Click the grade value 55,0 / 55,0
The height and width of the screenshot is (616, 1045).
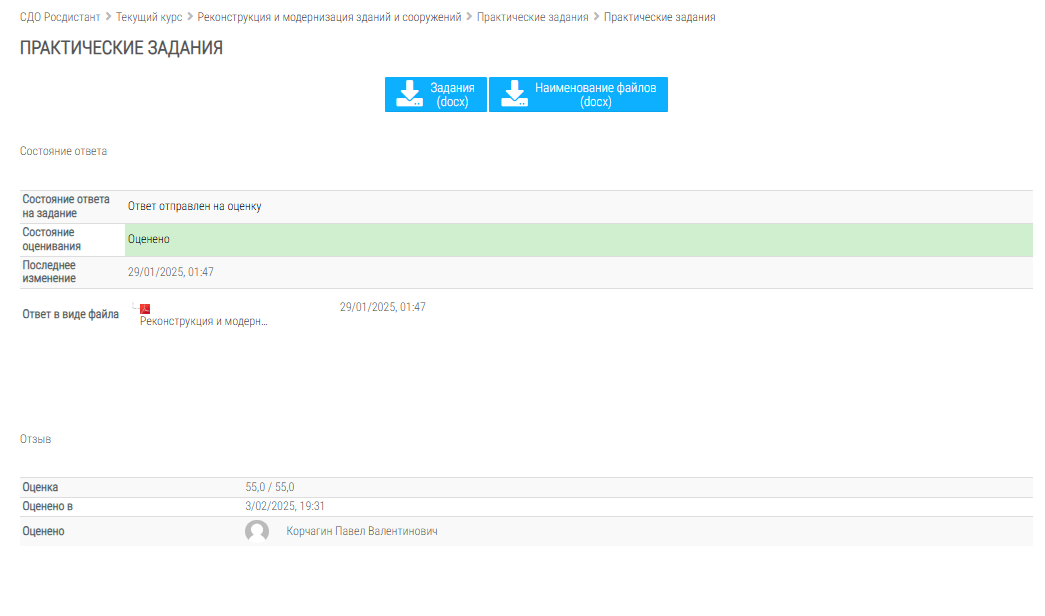pos(270,487)
